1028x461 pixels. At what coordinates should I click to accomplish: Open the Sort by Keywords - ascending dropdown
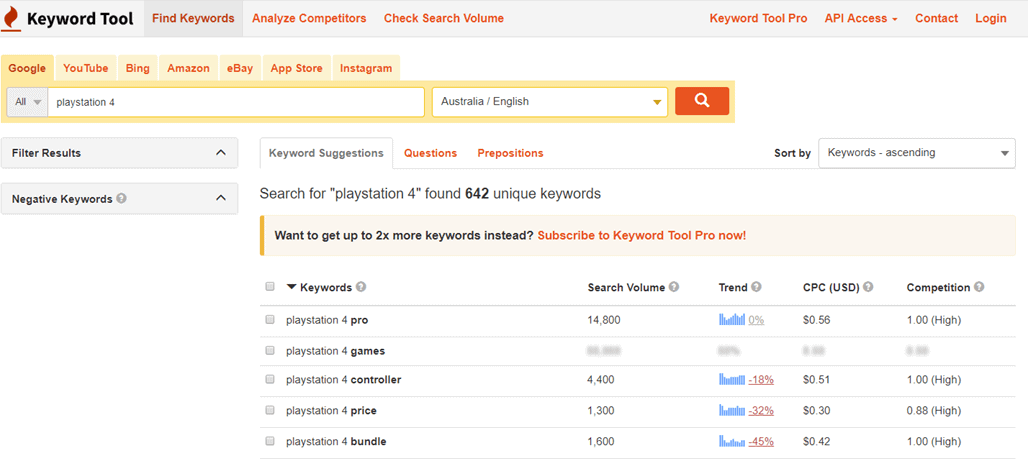tap(917, 153)
